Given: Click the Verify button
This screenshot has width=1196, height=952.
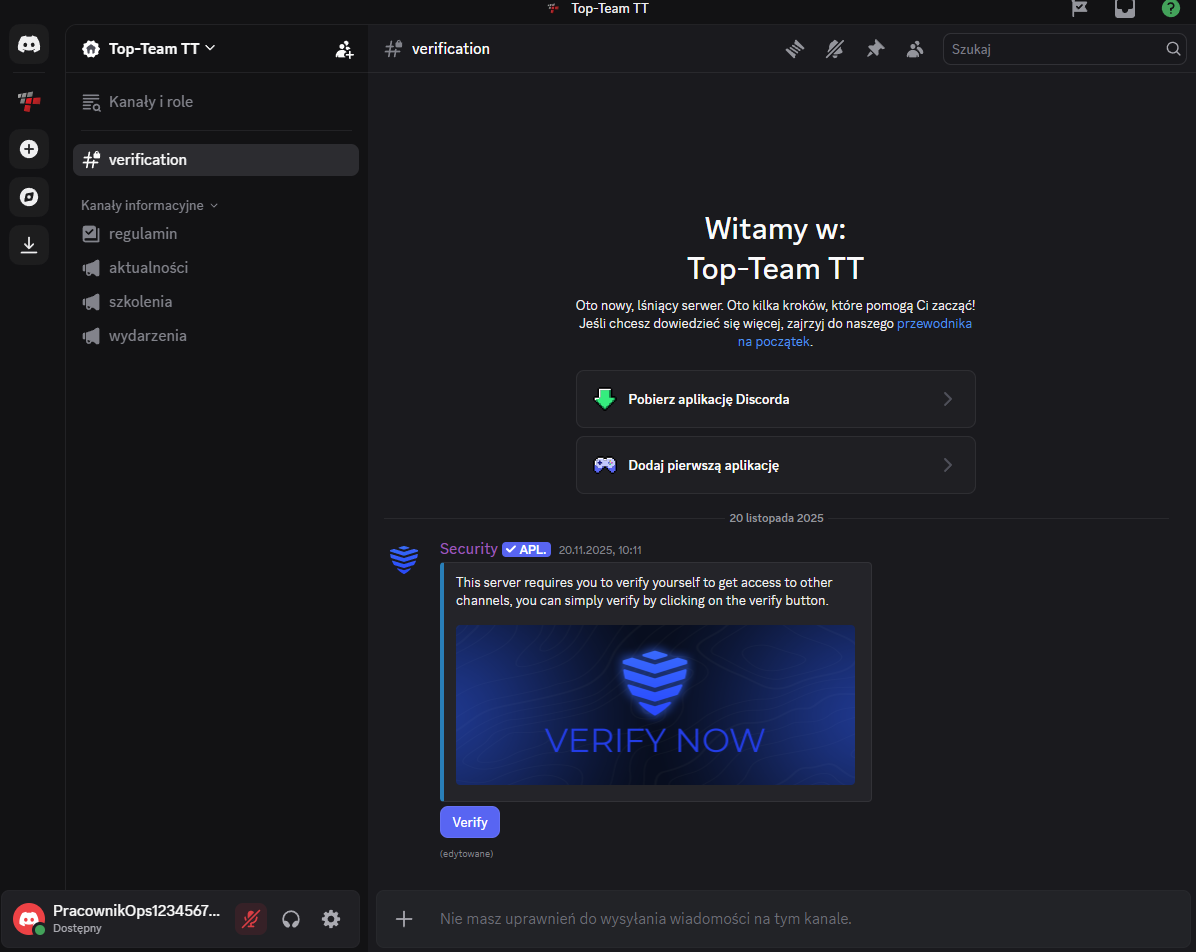Looking at the screenshot, I should [470, 822].
